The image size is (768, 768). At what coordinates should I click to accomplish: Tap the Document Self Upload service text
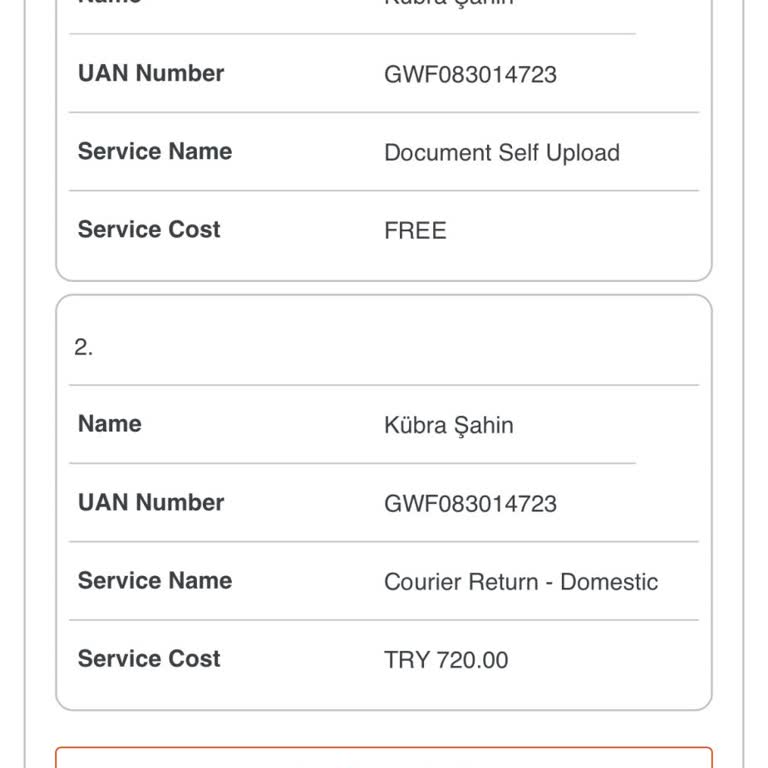tap(502, 153)
